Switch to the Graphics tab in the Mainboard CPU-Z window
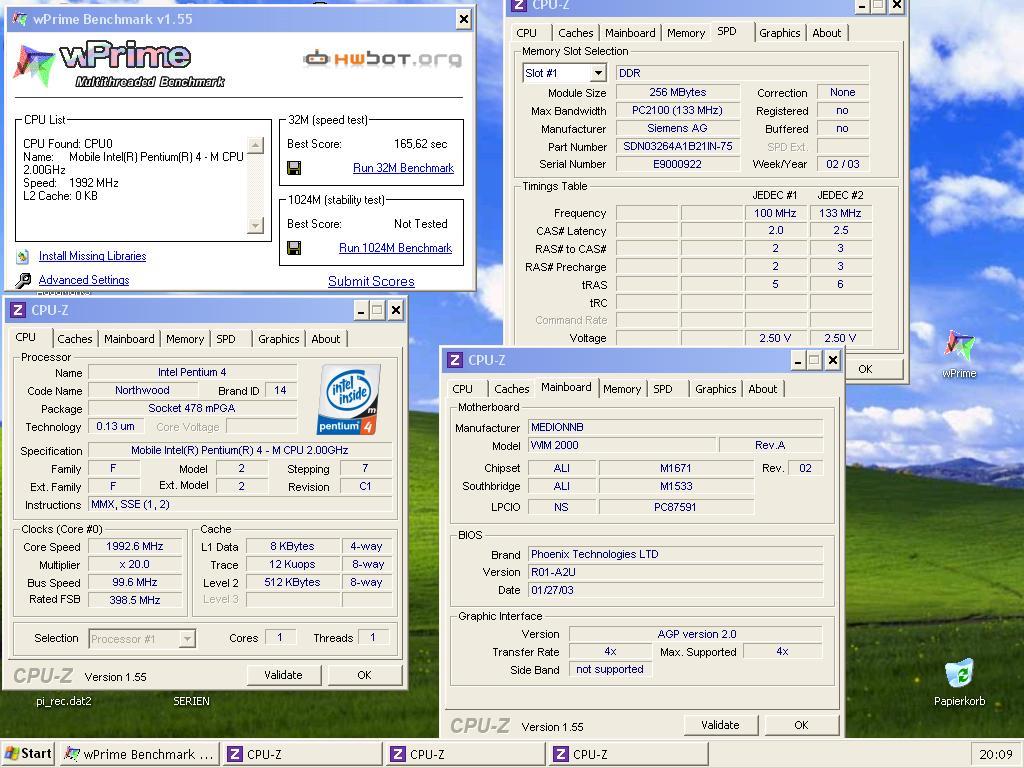1024x768 pixels. (715, 389)
